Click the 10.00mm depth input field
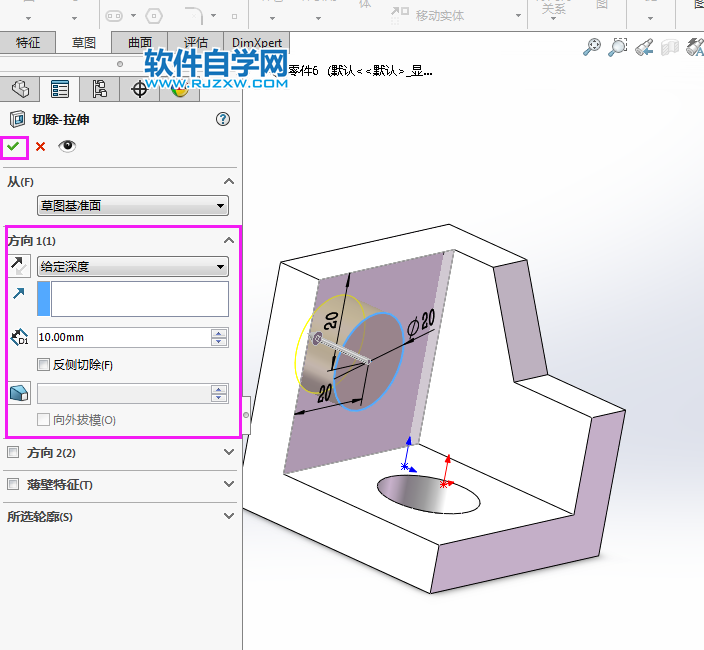The width and height of the screenshot is (704, 650). pyautogui.click(x=123, y=337)
